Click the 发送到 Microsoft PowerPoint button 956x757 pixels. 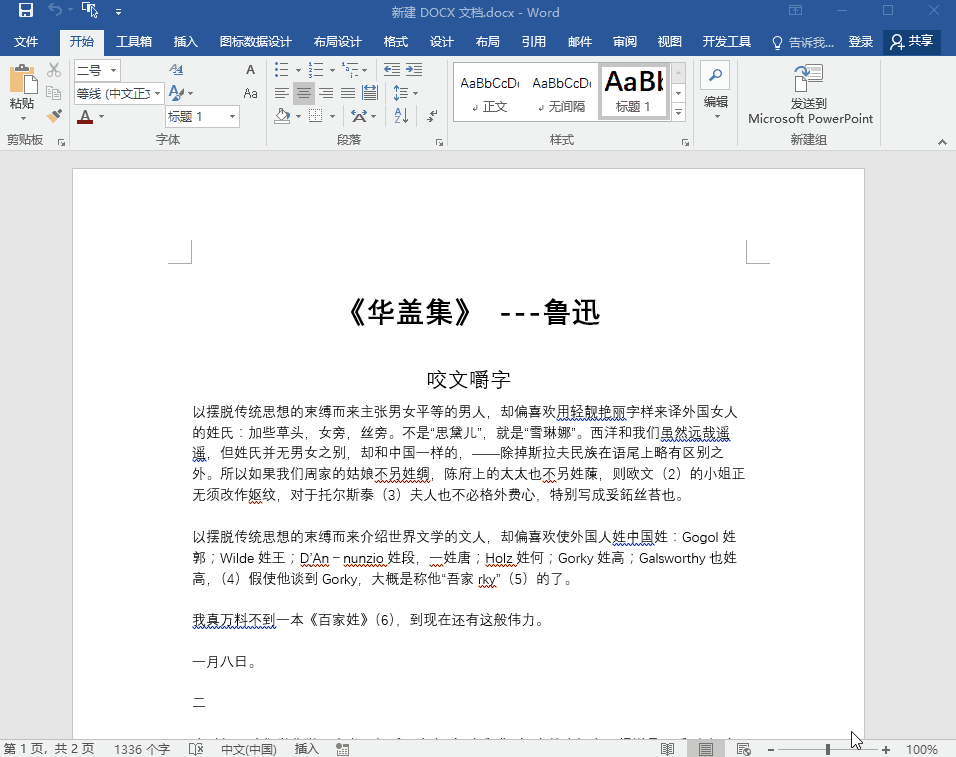(x=808, y=90)
